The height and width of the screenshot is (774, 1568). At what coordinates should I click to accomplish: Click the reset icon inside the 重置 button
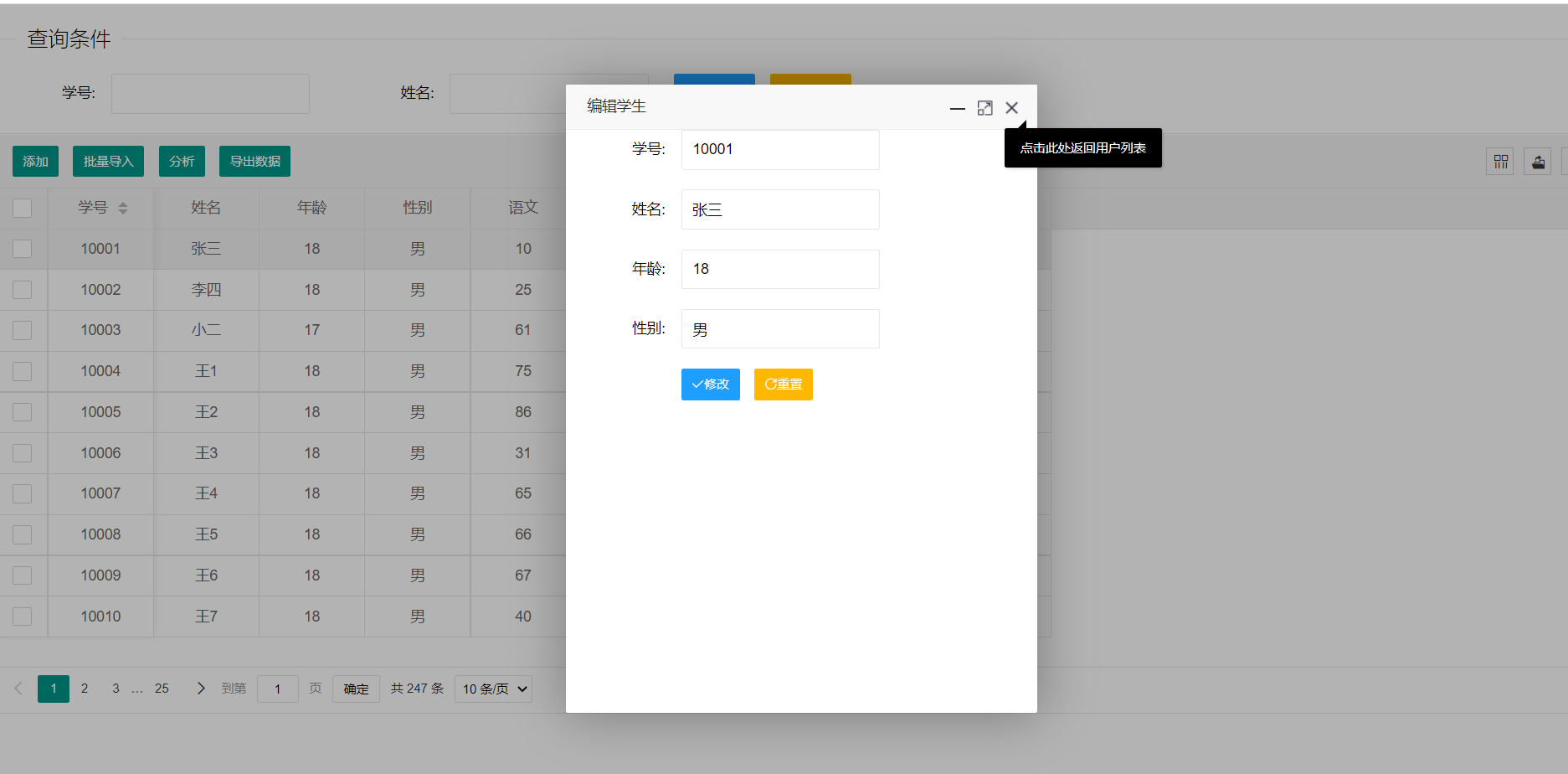(769, 384)
